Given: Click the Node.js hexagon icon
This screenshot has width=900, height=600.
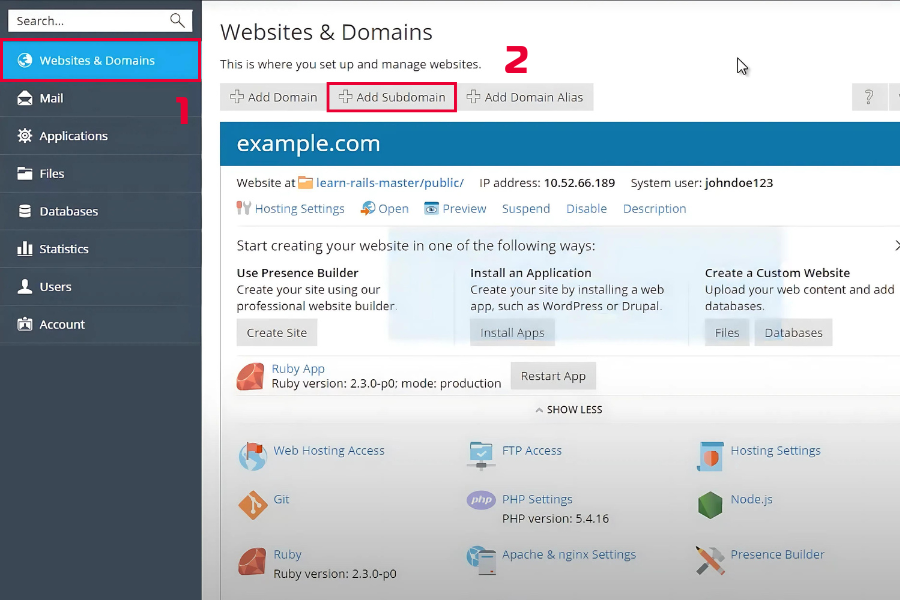Looking at the screenshot, I should (x=710, y=504).
